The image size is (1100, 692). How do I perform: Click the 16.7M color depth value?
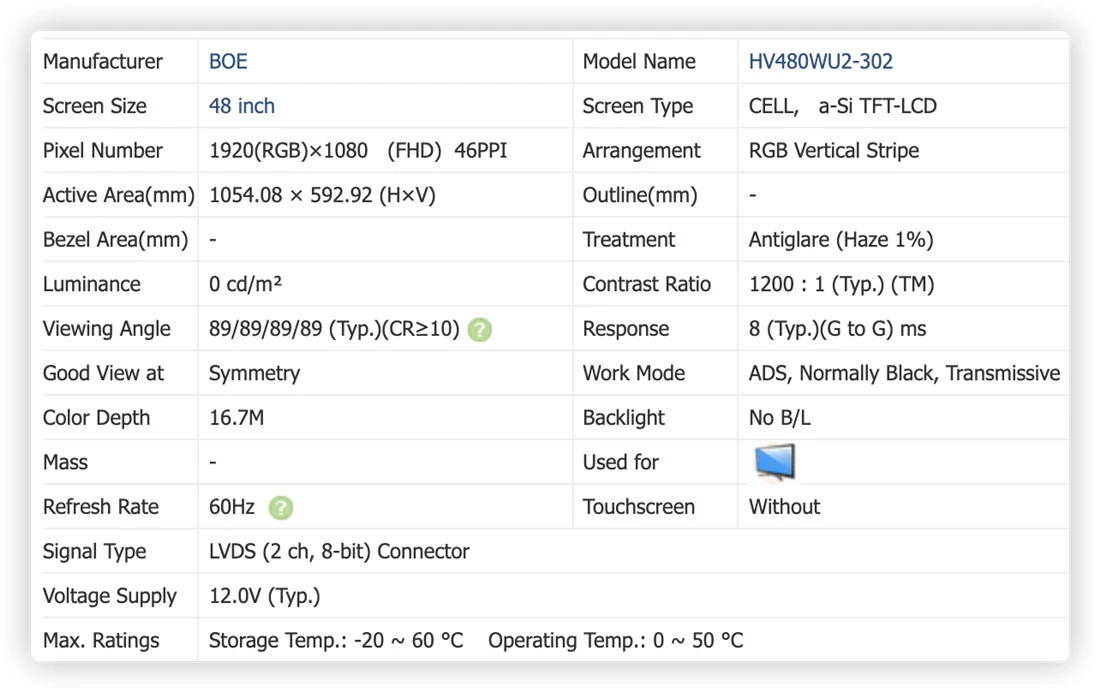tap(236, 418)
